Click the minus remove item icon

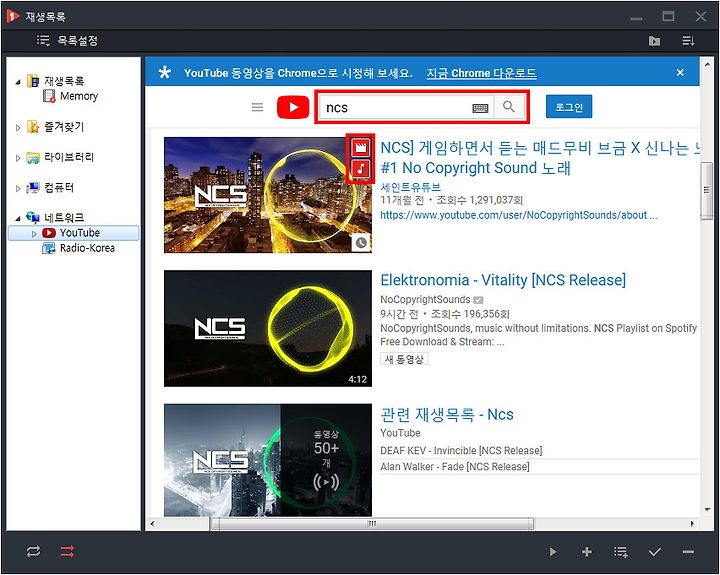tap(688, 552)
